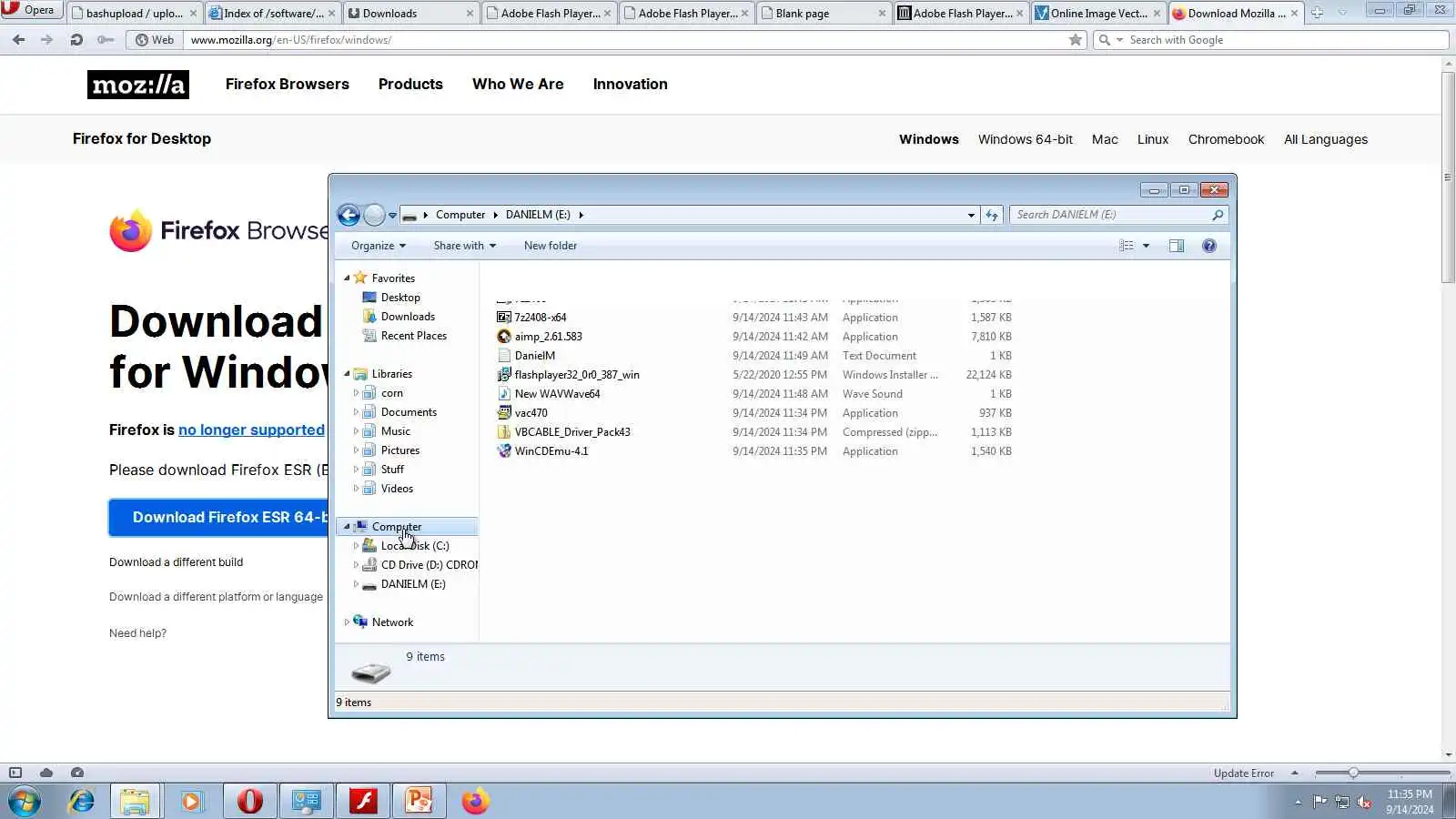Click the 'Need help?' link
This screenshot has height=819, width=1456.
click(138, 633)
